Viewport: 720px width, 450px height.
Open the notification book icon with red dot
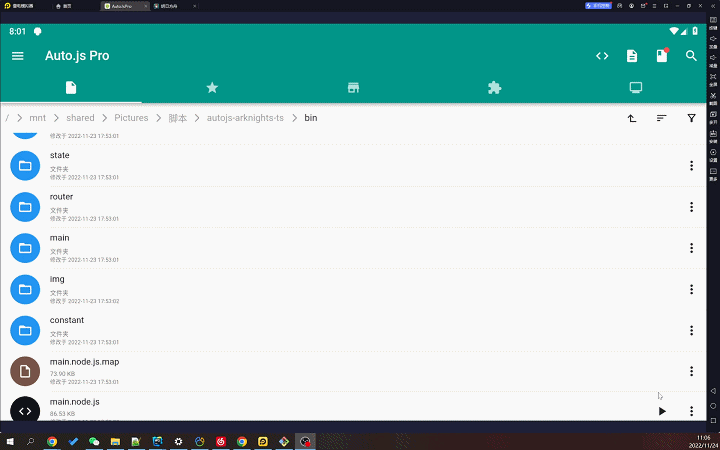point(662,56)
